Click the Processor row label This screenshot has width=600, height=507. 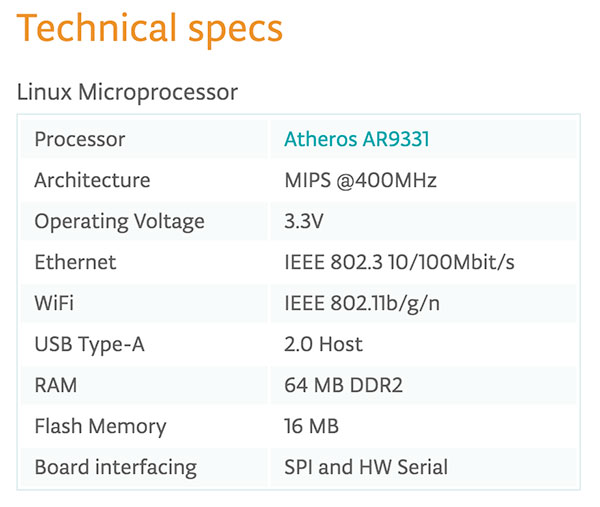point(80,139)
